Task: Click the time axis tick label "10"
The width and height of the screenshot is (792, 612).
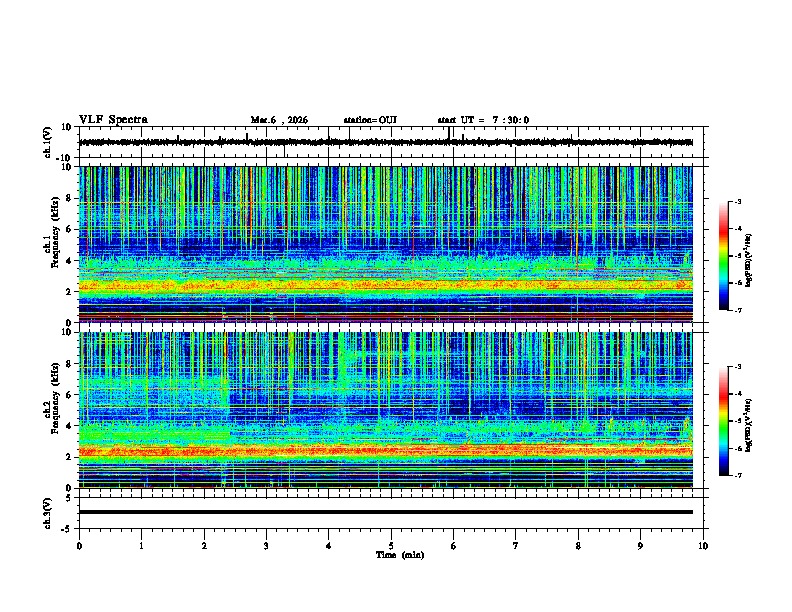Action: (703, 546)
